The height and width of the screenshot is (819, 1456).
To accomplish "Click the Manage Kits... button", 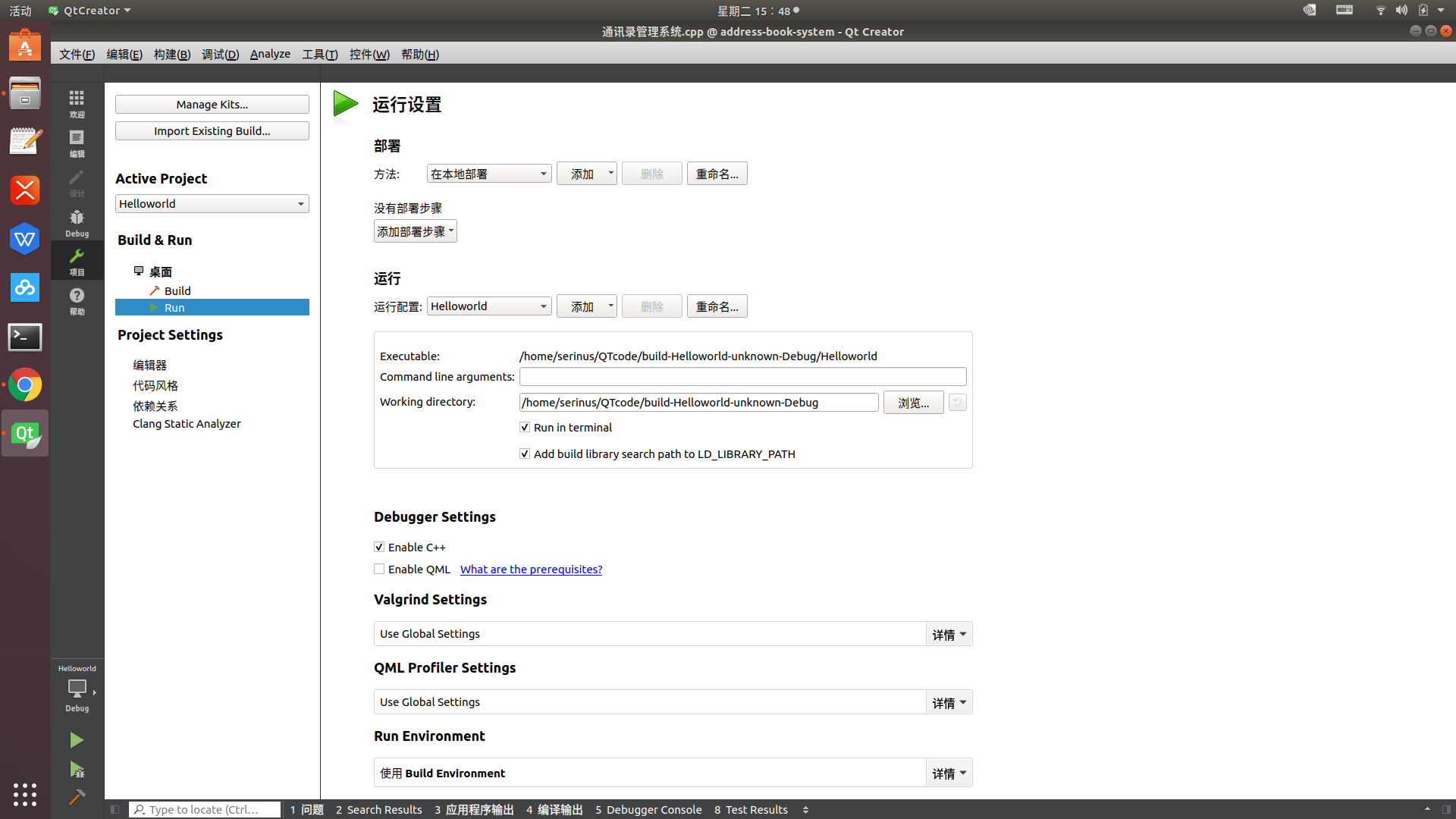I will point(212,105).
